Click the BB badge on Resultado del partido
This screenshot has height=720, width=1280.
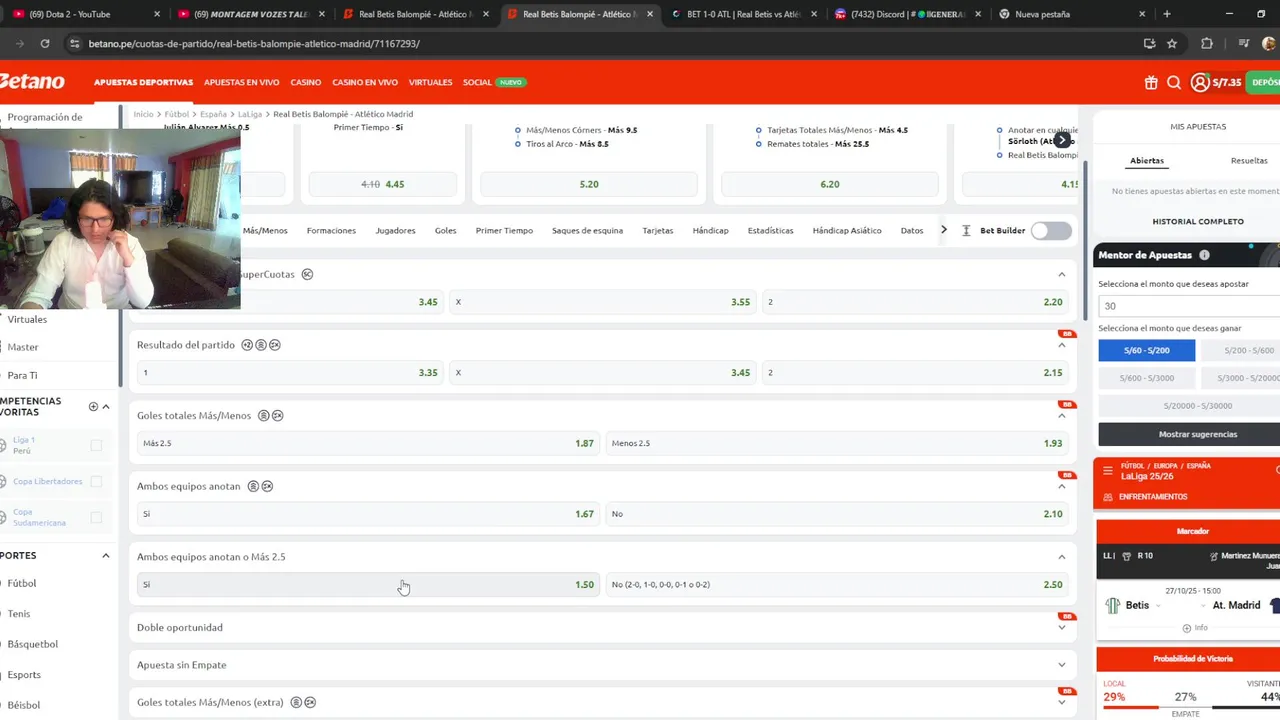coord(1067,333)
